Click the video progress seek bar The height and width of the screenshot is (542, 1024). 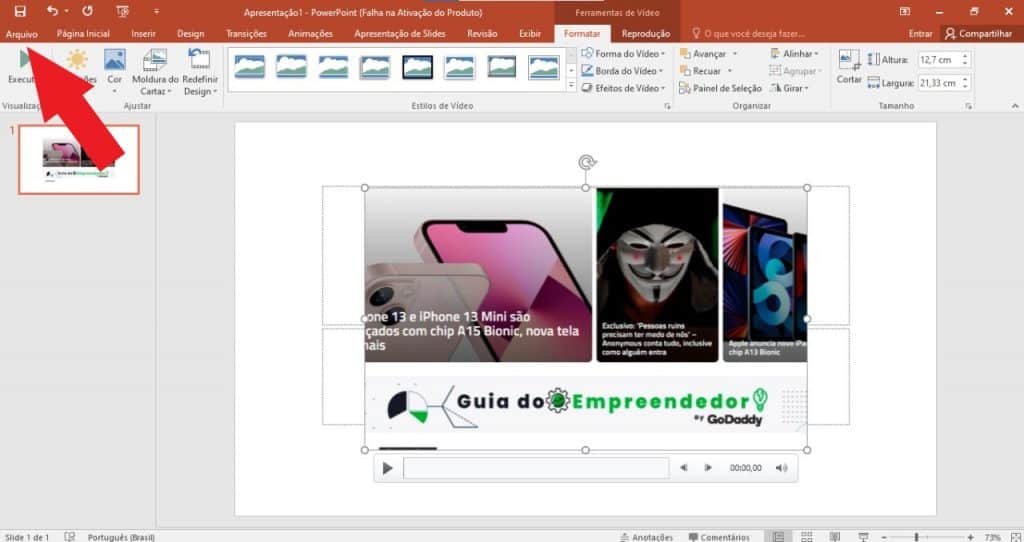tap(536, 468)
